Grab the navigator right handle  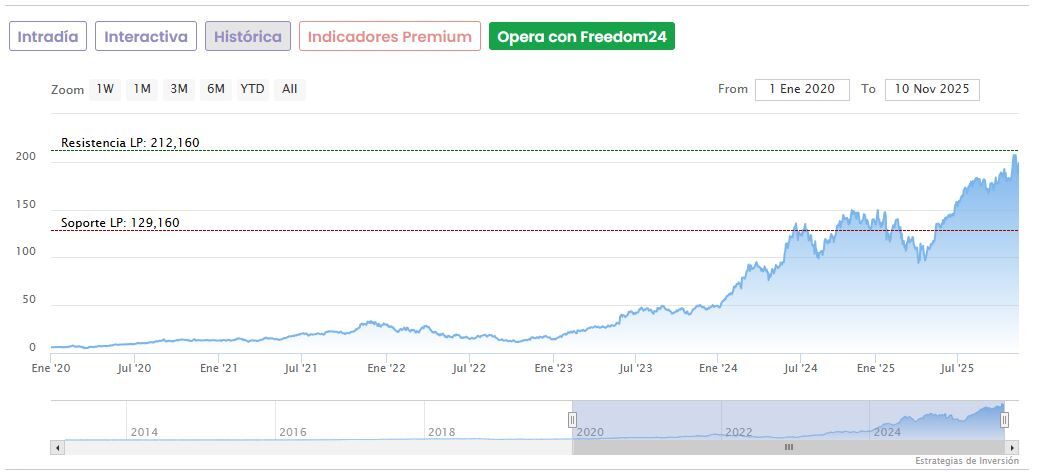click(x=1005, y=420)
